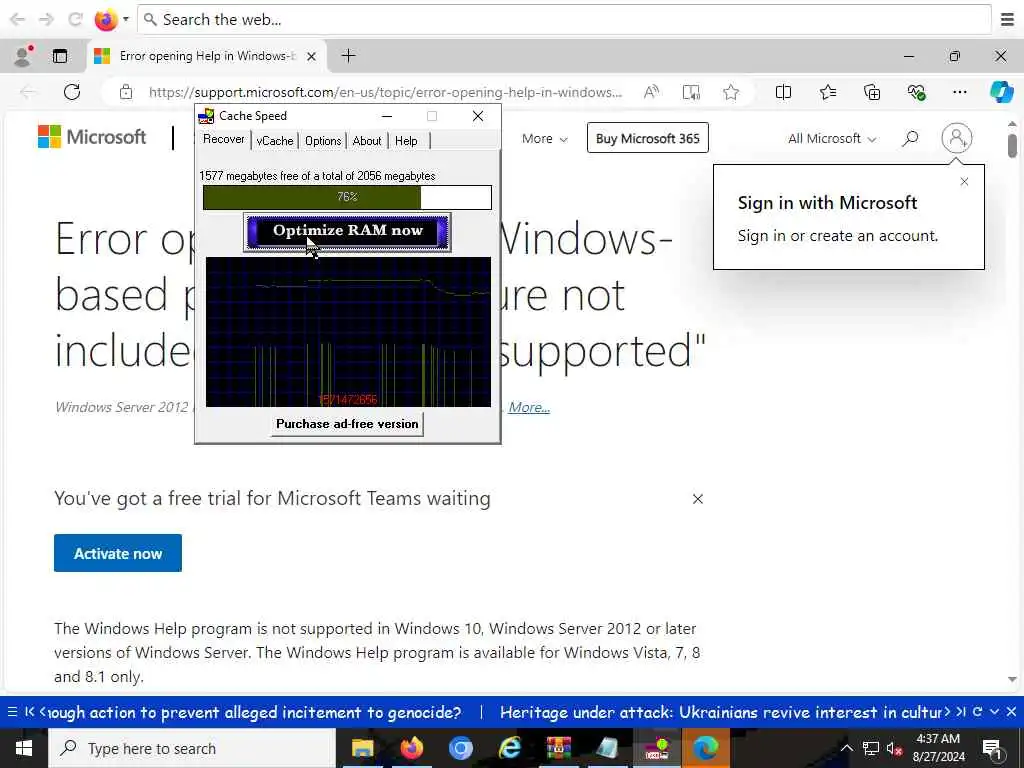
Task: Open the top bar hamburger menu
Action: click(x=1007, y=20)
